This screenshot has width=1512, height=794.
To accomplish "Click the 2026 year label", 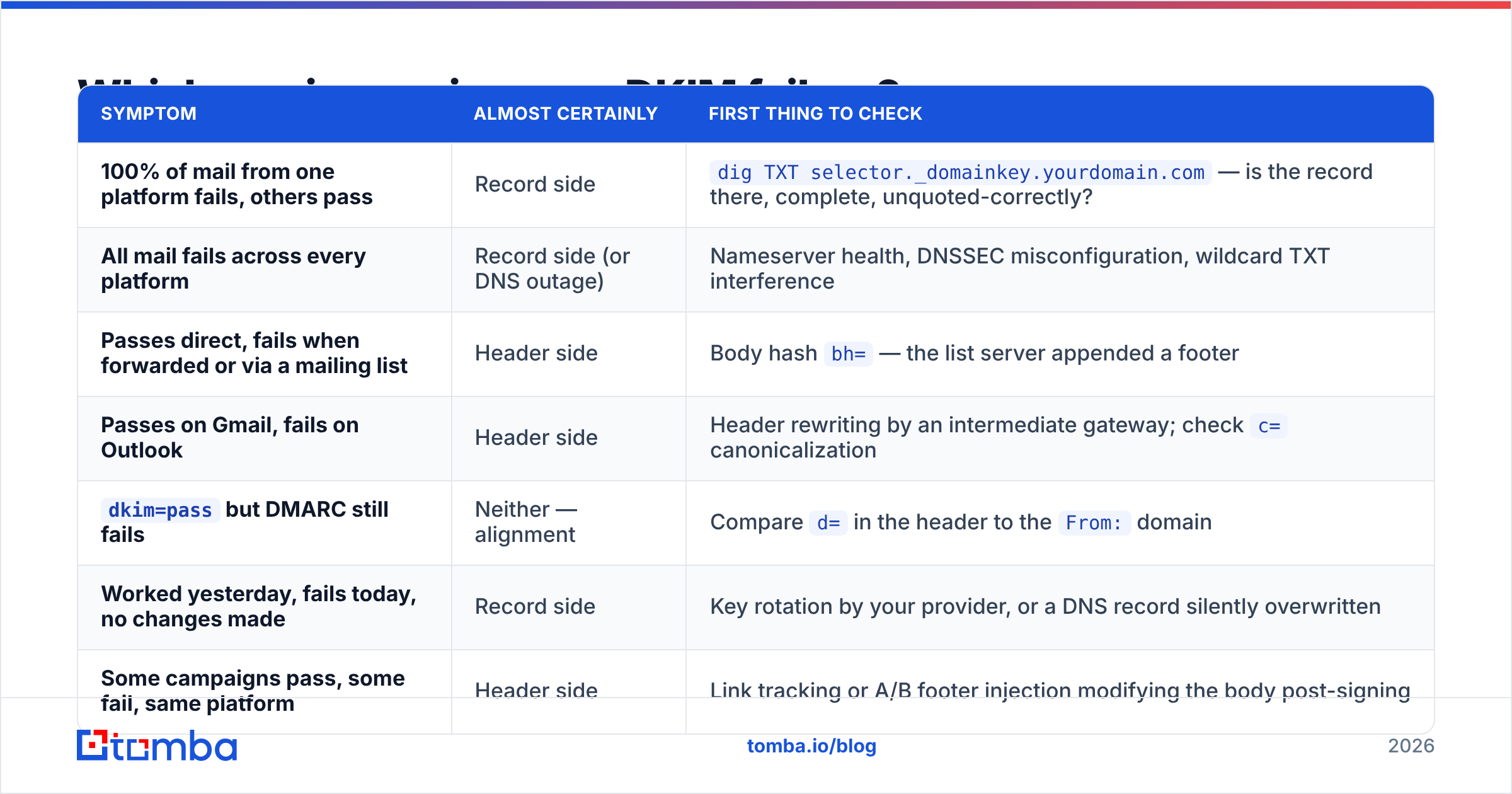I will (1411, 746).
